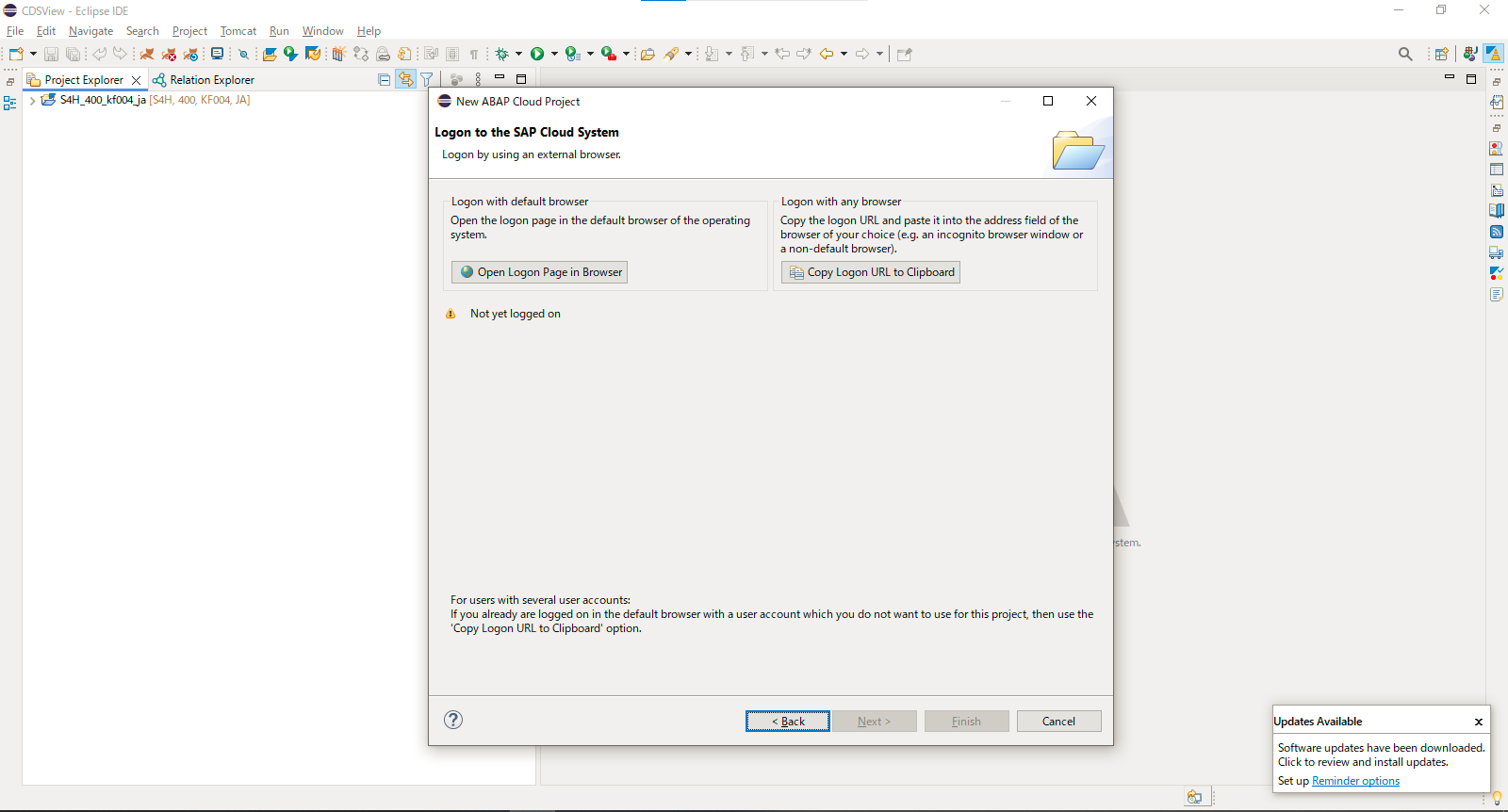Click the blue monitor console toolbar icon
The width and height of the screenshot is (1508, 812).
click(x=218, y=54)
